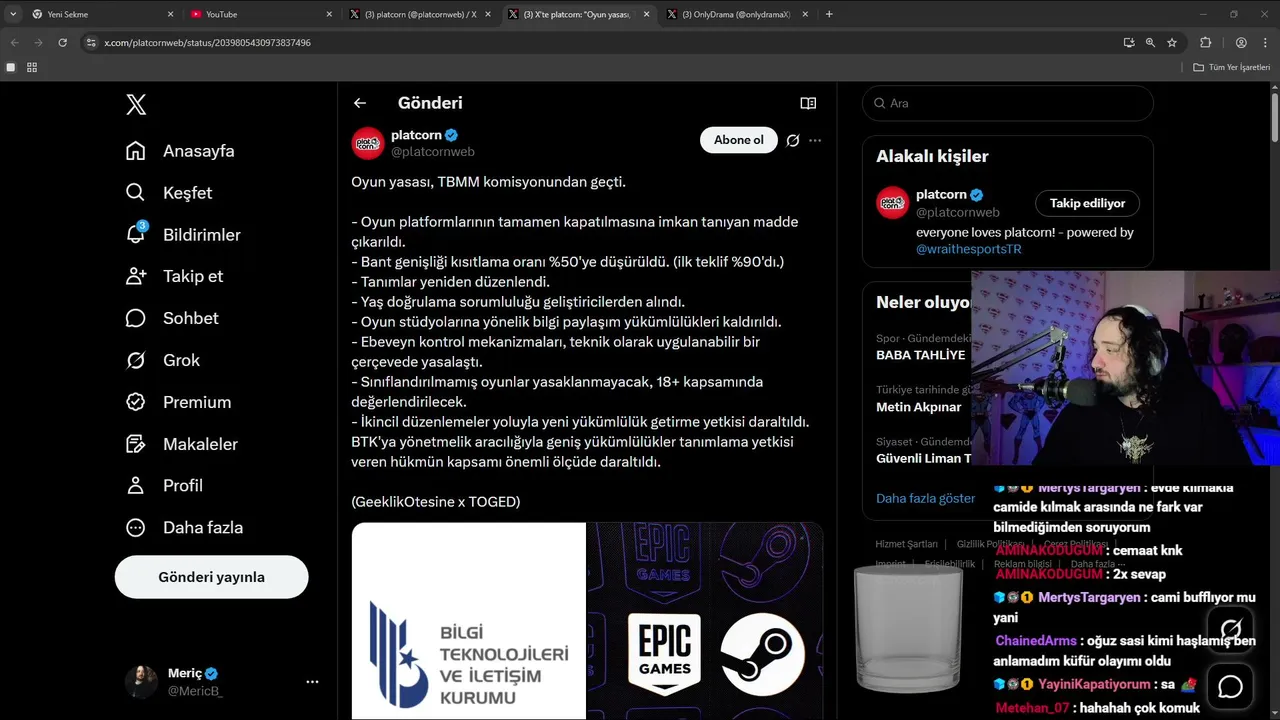Open Hizmet Şartları footer link
Viewport: 1280px width, 720px height.
click(906, 544)
